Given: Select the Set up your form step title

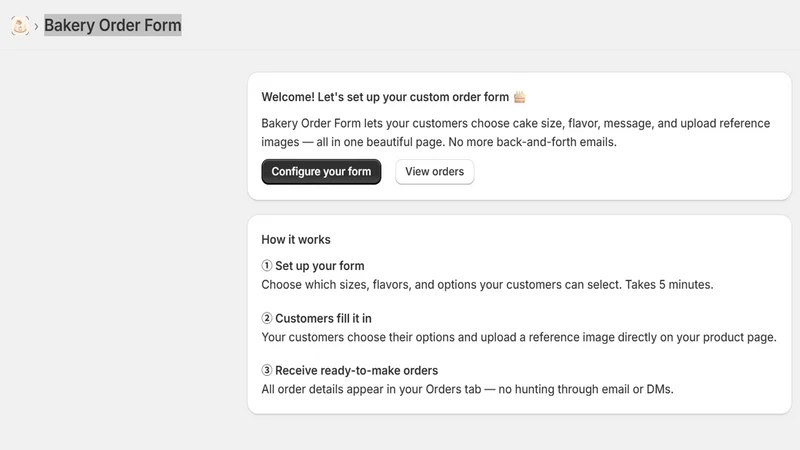Looking at the screenshot, I should point(320,266).
